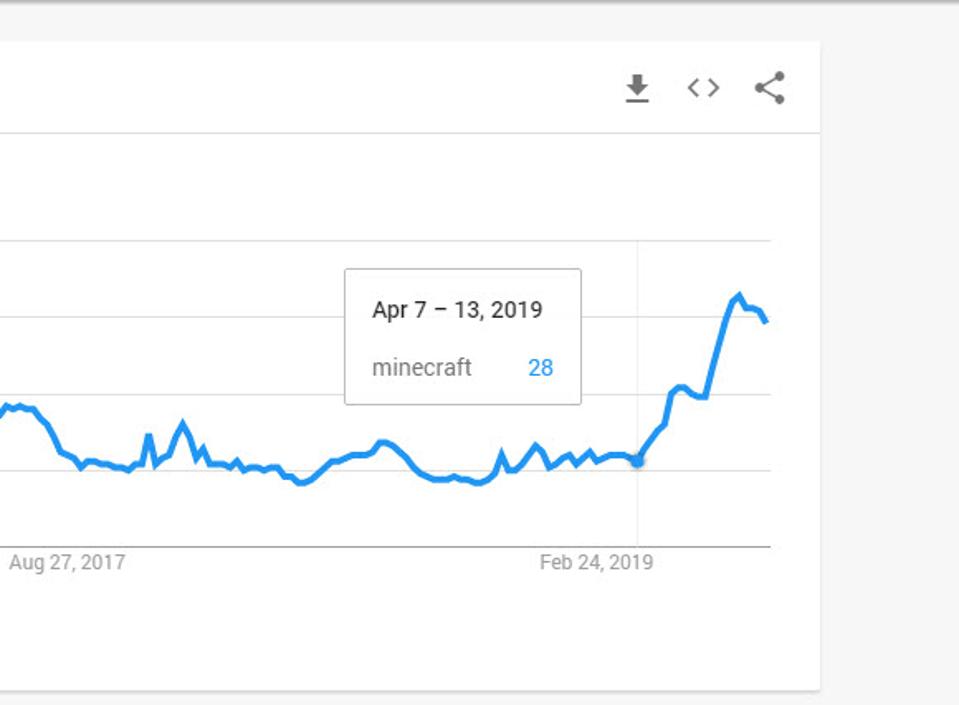
Task: Click the highlighted Apr 7 – 13 data point
Action: [x=638, y=461]
